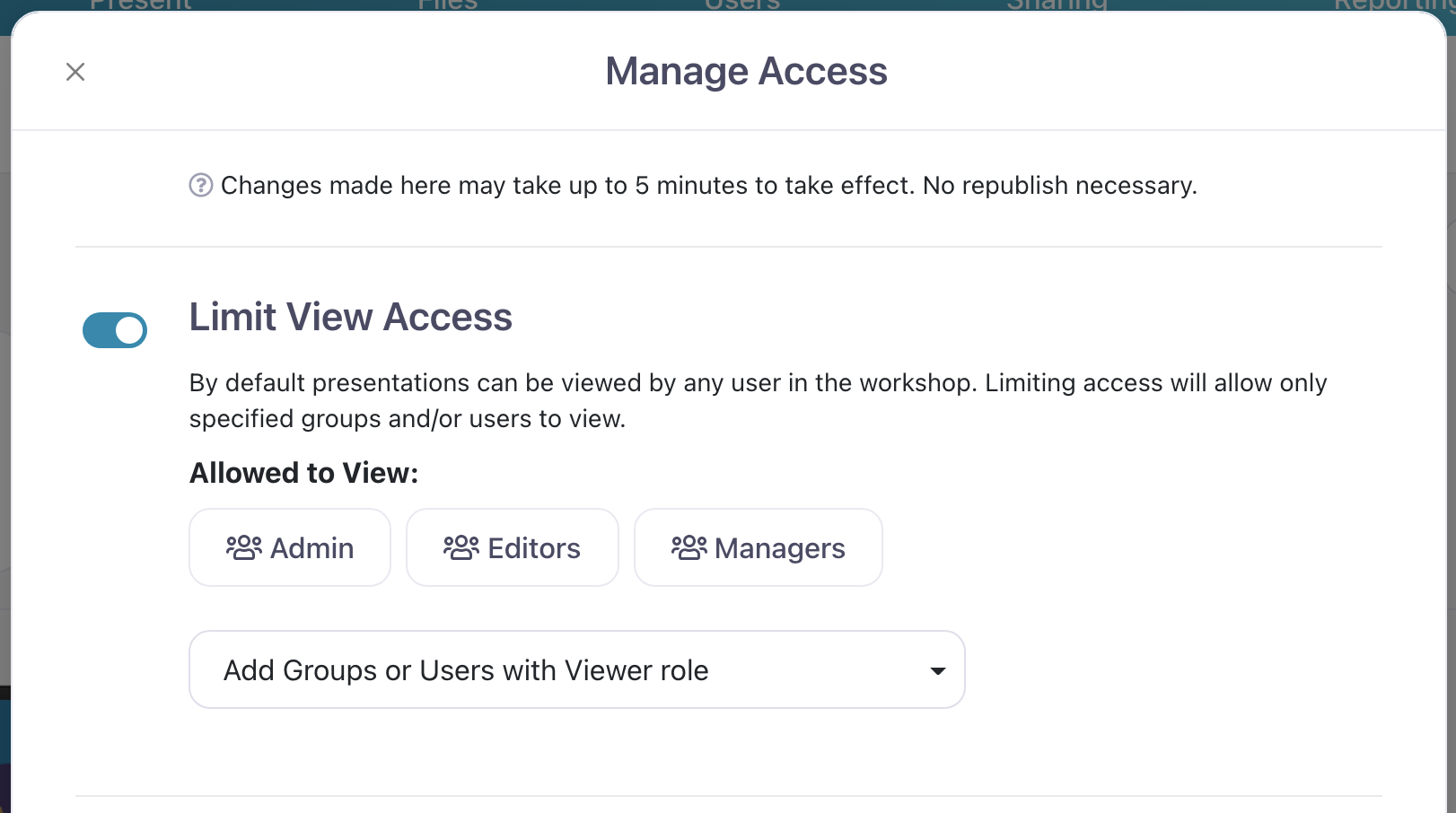1456x813 pixels.
Task: Open Add Groups or Users dropdown
Action: click(575, 670)
